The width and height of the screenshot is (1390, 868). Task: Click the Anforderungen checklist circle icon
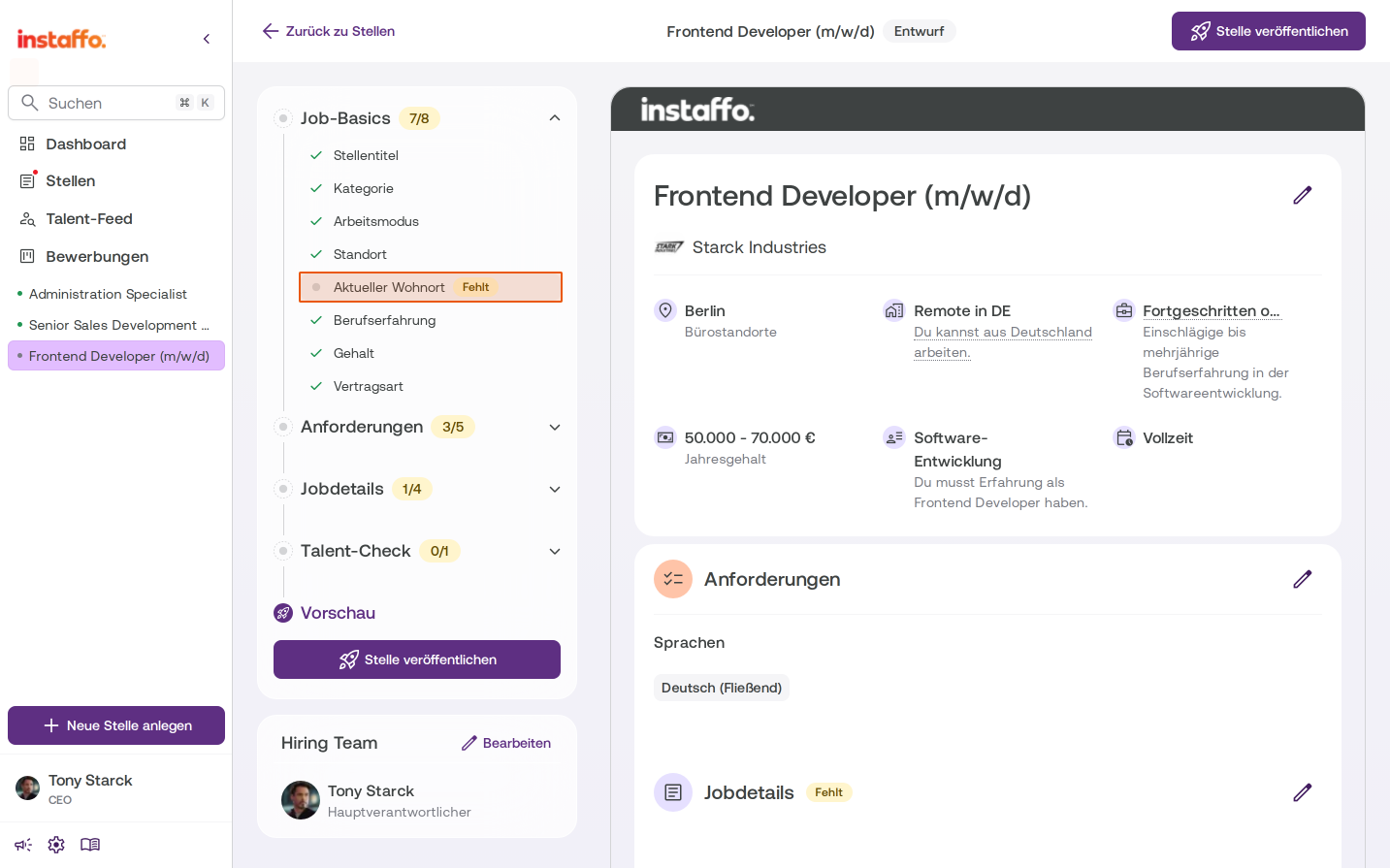pyautogui.click(x=673, y=579)
